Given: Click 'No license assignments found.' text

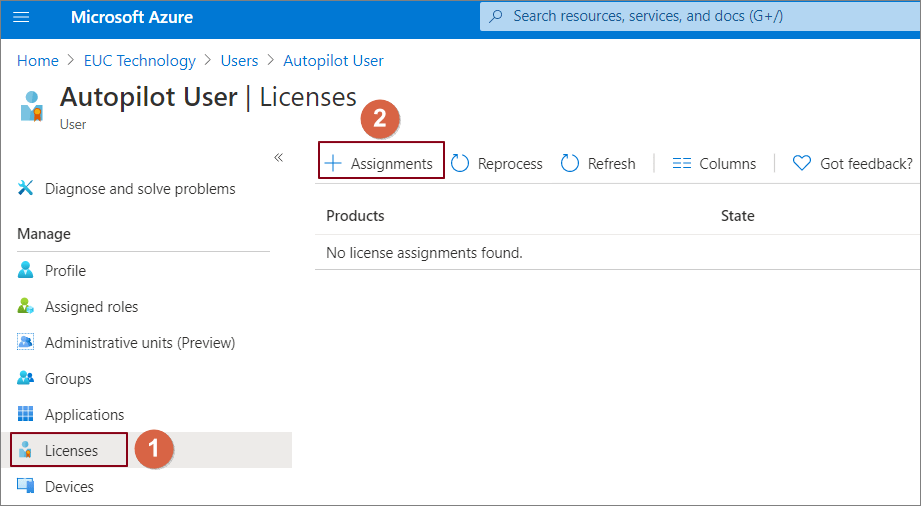Looking at the screenshot, I should click(424, 253).
